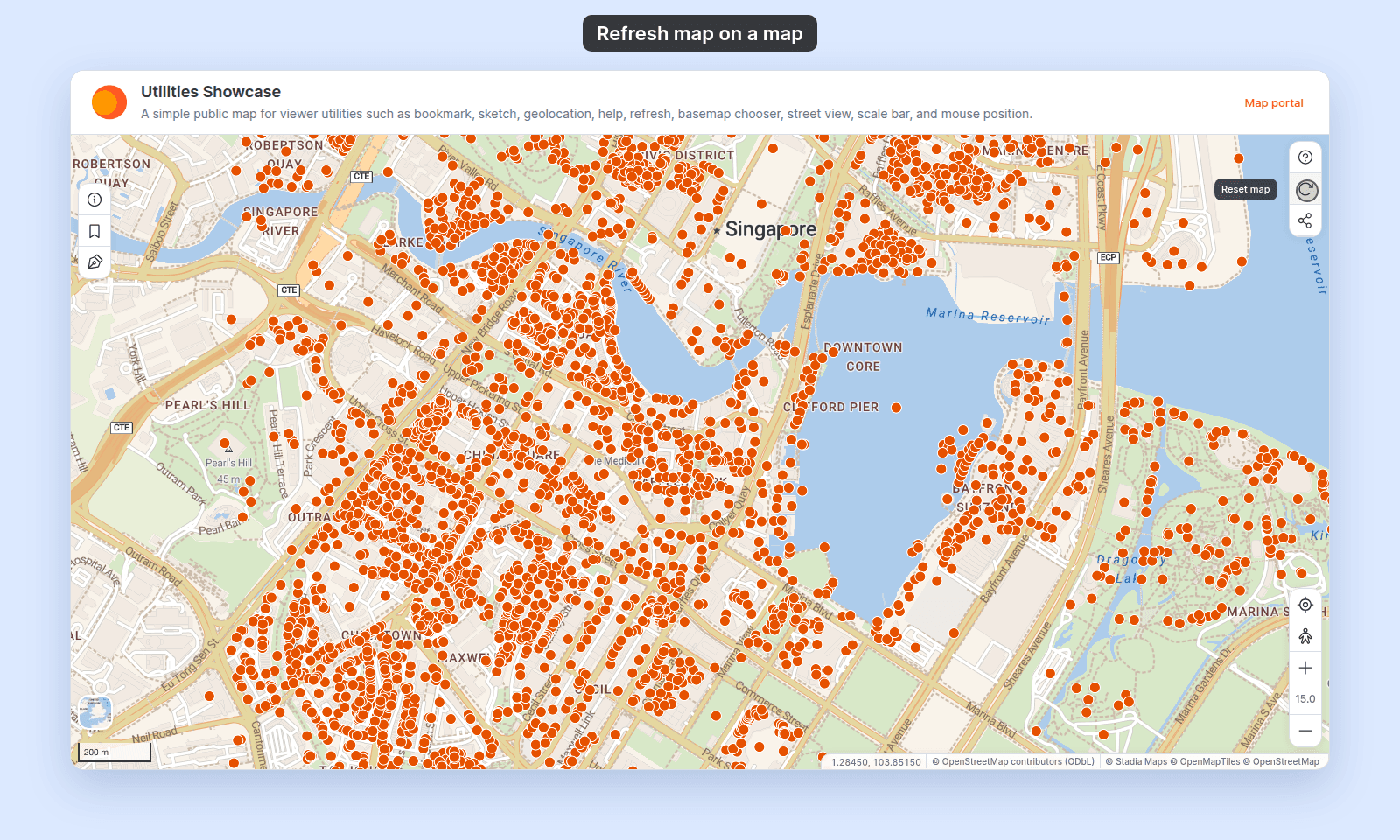Click the orange Utilities Showcase logo
This screenshot has height=840, width=1400.
pos(109,102)
